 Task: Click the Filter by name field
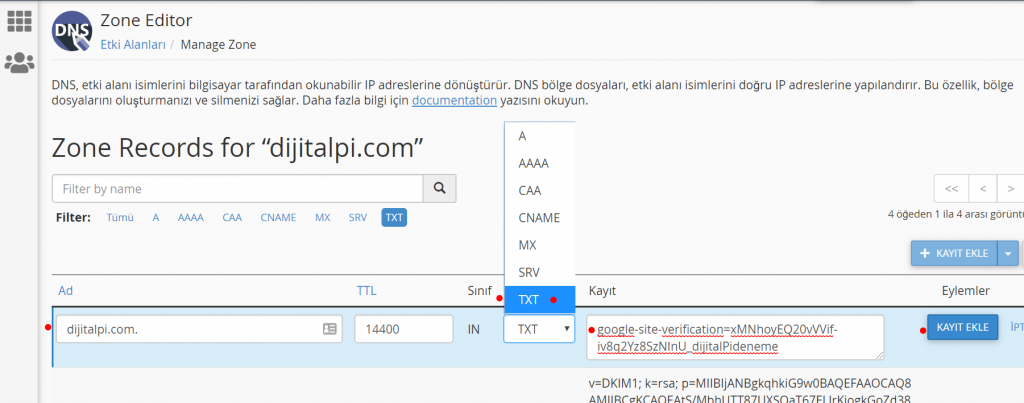click(238, 189)
